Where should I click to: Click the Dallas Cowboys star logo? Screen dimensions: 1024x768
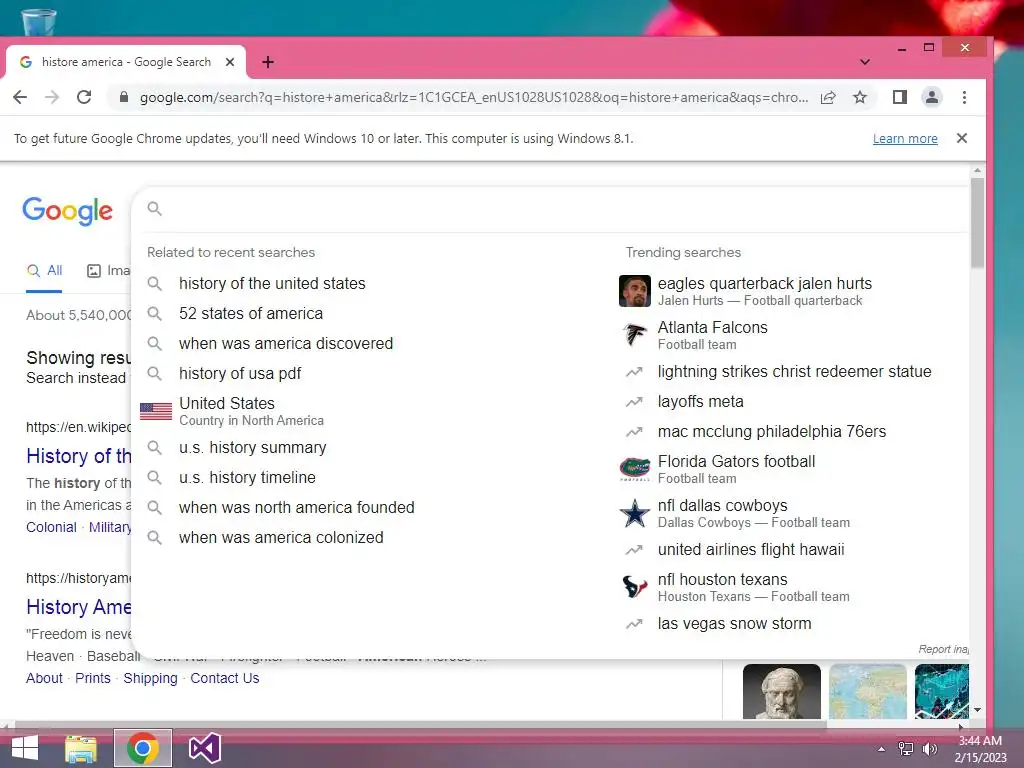635,513
